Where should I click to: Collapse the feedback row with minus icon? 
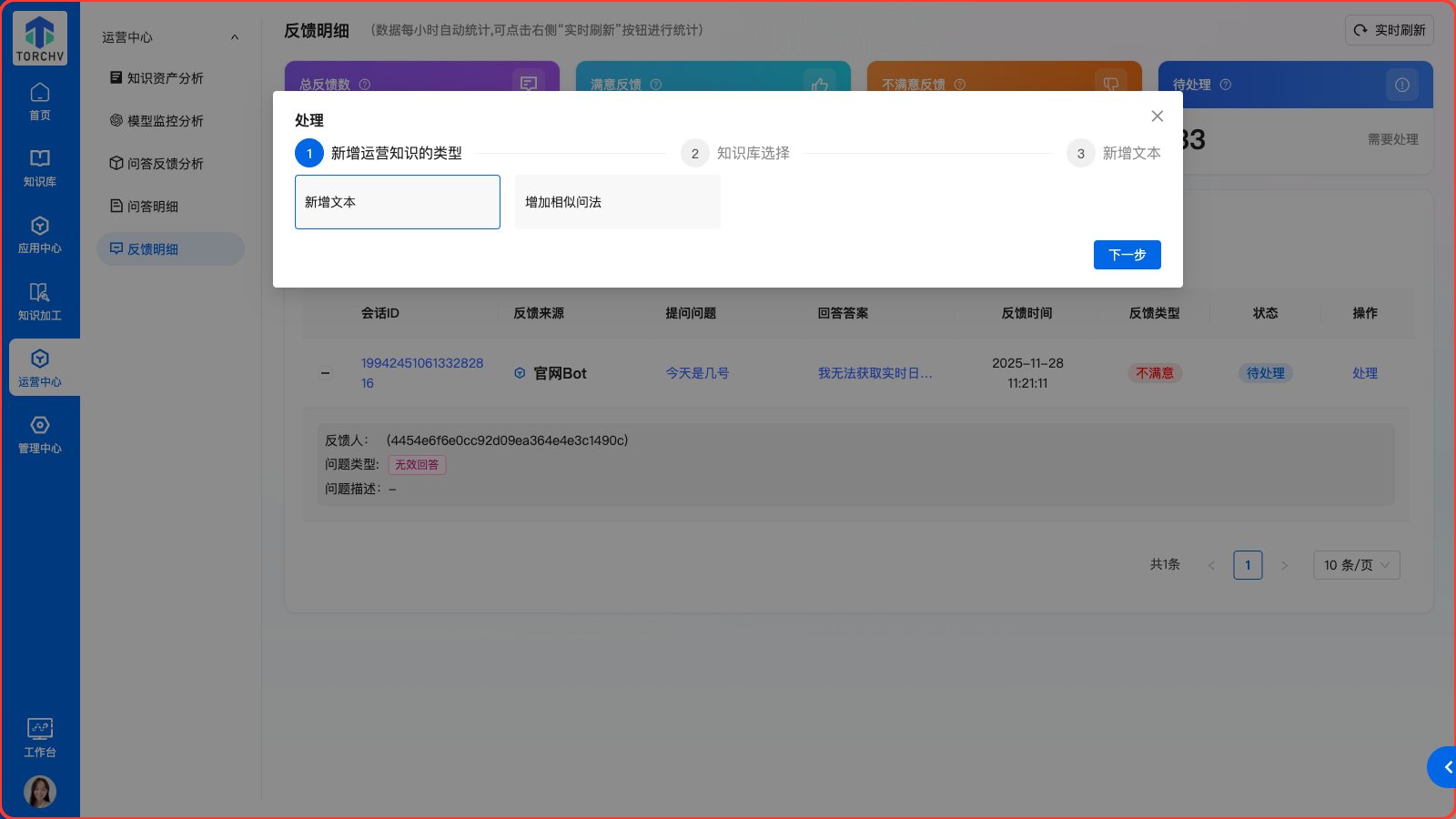[326, 373]
